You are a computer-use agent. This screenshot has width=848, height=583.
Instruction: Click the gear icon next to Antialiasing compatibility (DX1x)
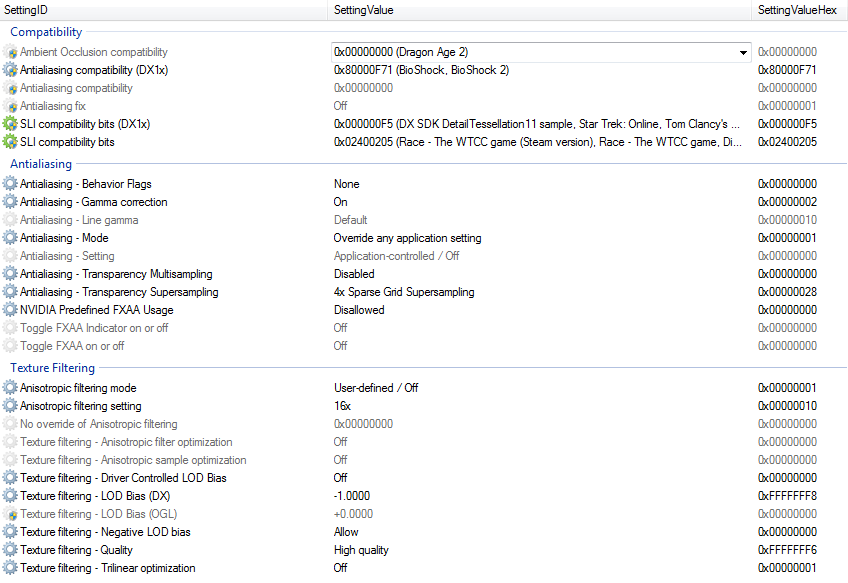tap(10, 70)
